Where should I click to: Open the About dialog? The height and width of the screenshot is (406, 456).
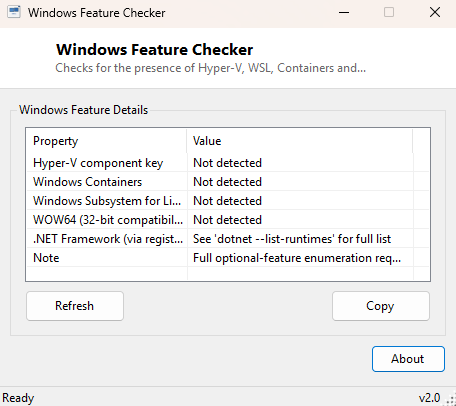[408, 359]
